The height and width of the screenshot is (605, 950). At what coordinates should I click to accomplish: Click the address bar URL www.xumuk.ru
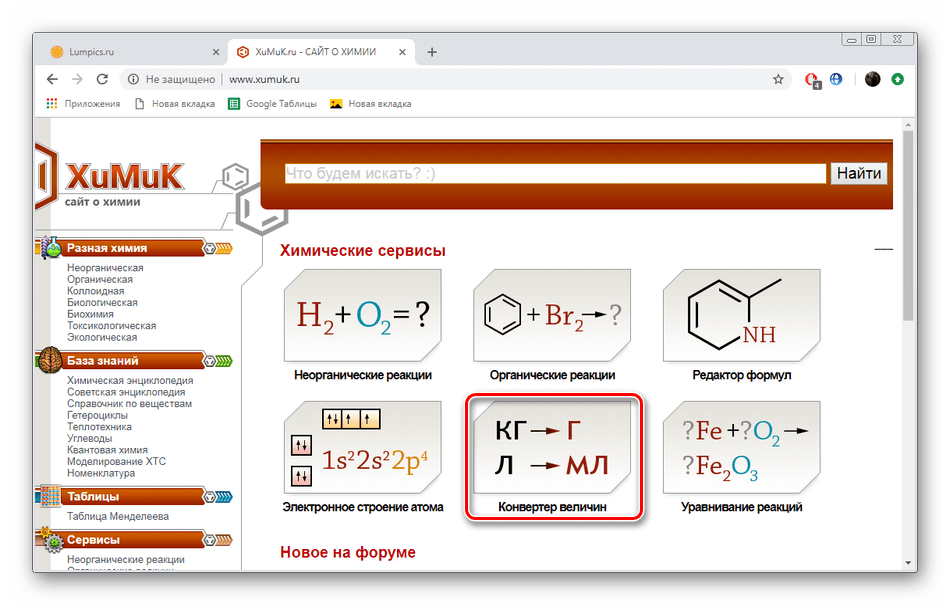tap(264, 79)
